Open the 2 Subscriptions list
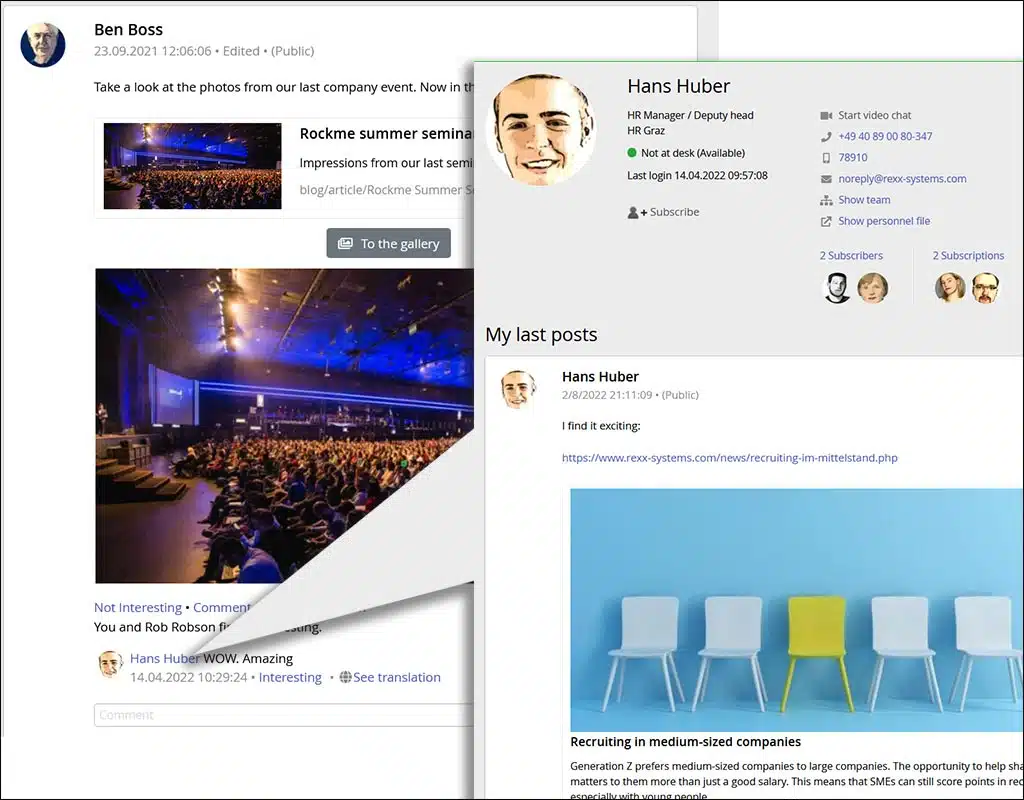Viewport: 1024px width, 800px height. tap(968, 256)
